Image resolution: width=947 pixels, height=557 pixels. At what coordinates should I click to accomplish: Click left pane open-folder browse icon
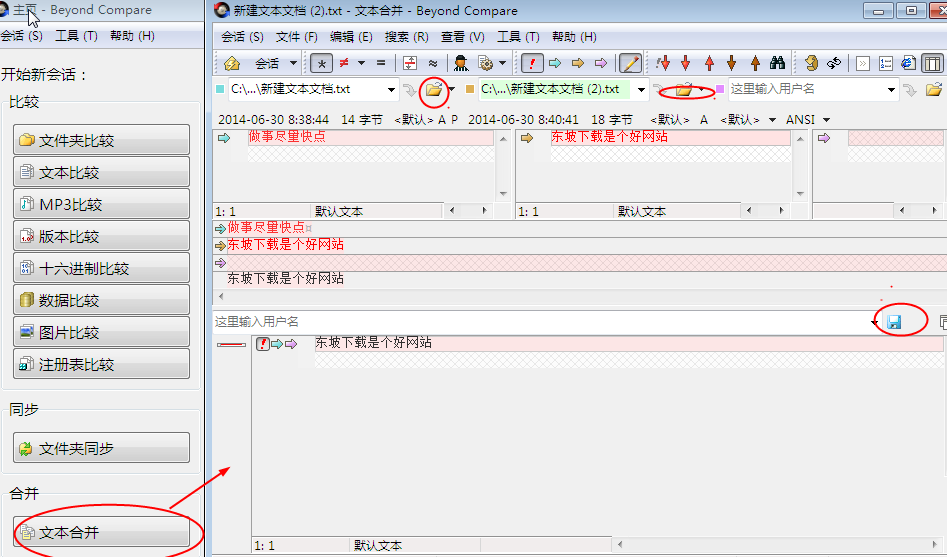point(434,90)
